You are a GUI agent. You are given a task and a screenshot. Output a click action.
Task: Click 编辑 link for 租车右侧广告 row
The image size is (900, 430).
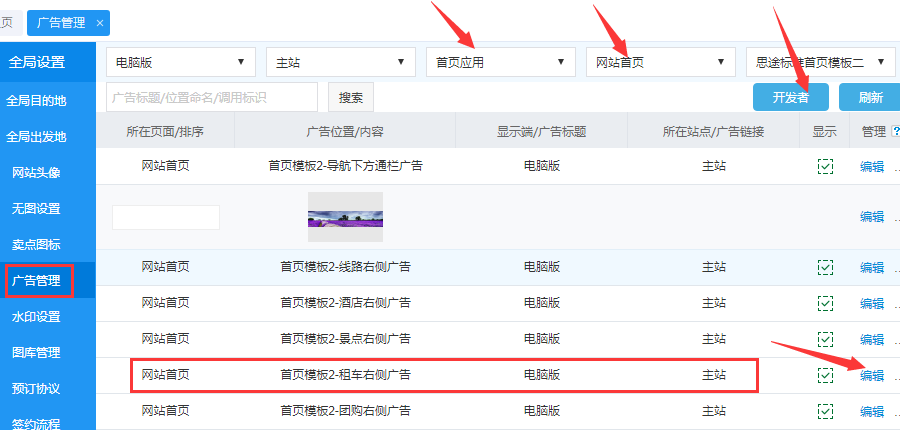pos(872,375)
